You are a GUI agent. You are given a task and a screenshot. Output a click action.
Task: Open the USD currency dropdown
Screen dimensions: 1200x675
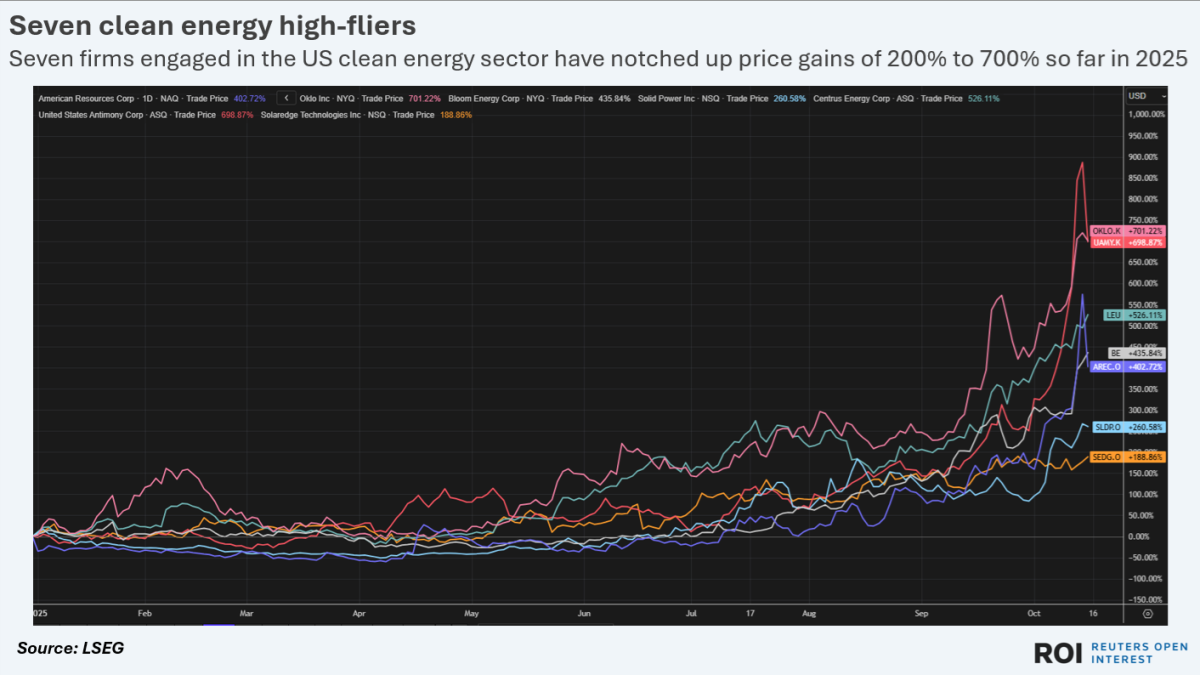click(1146, 96)
